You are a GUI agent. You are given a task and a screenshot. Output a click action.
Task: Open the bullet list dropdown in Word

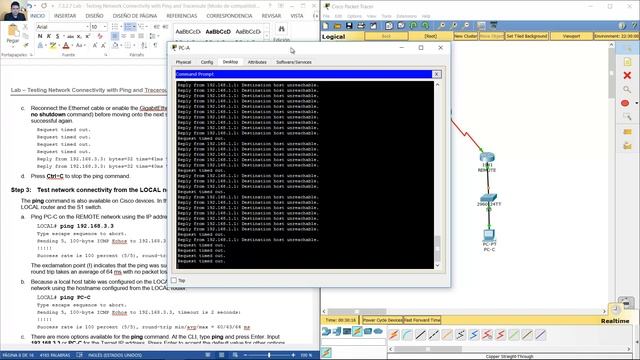tap(121, 27)
